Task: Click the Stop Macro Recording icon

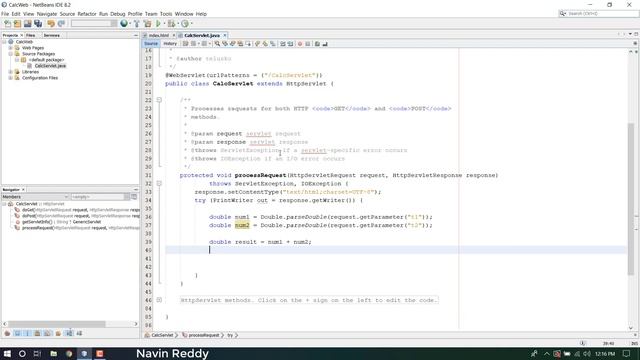Action: tap(308, 44)
